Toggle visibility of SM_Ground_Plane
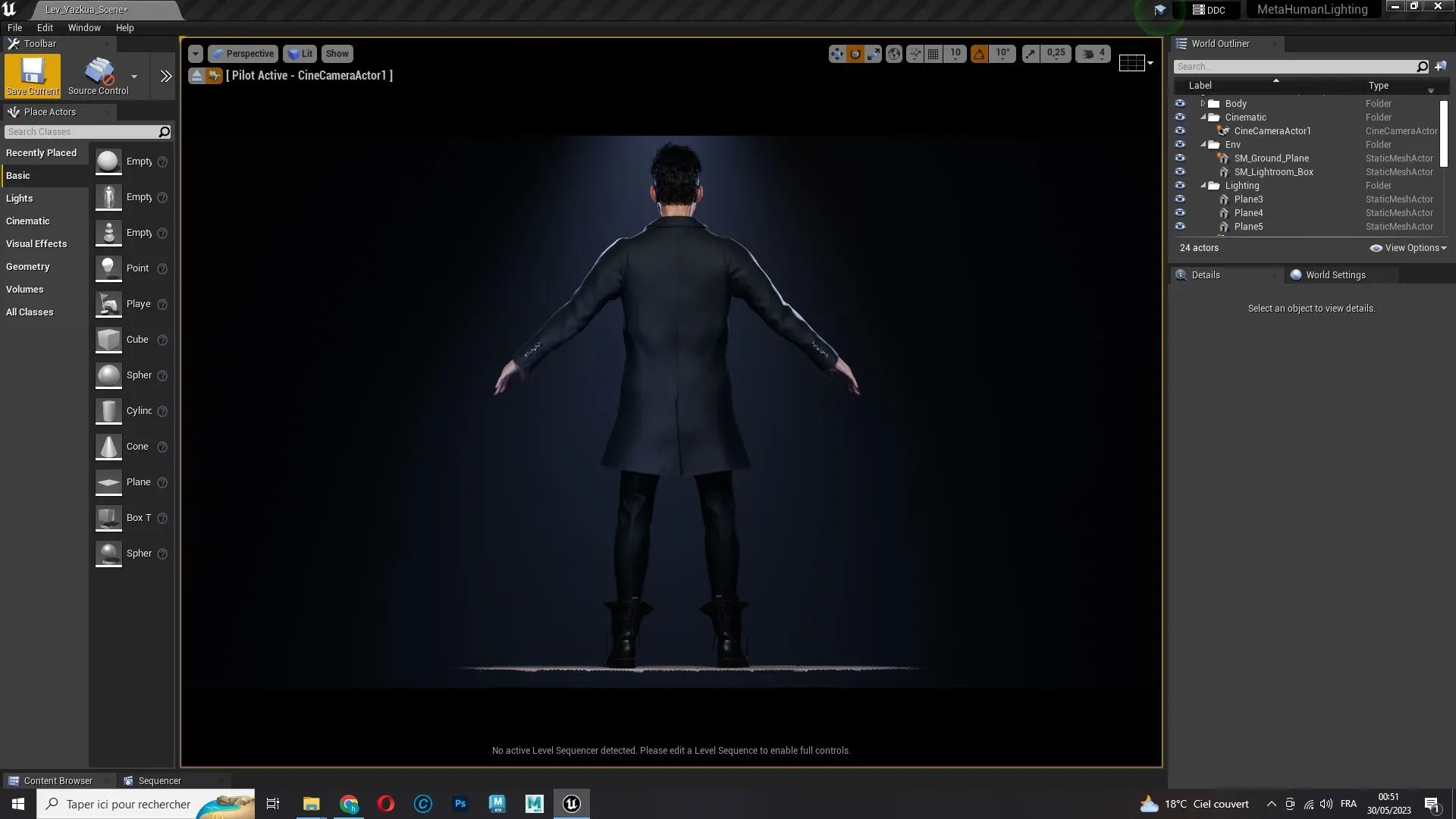The image size is (1456, 819). [x=1181, y=158]
